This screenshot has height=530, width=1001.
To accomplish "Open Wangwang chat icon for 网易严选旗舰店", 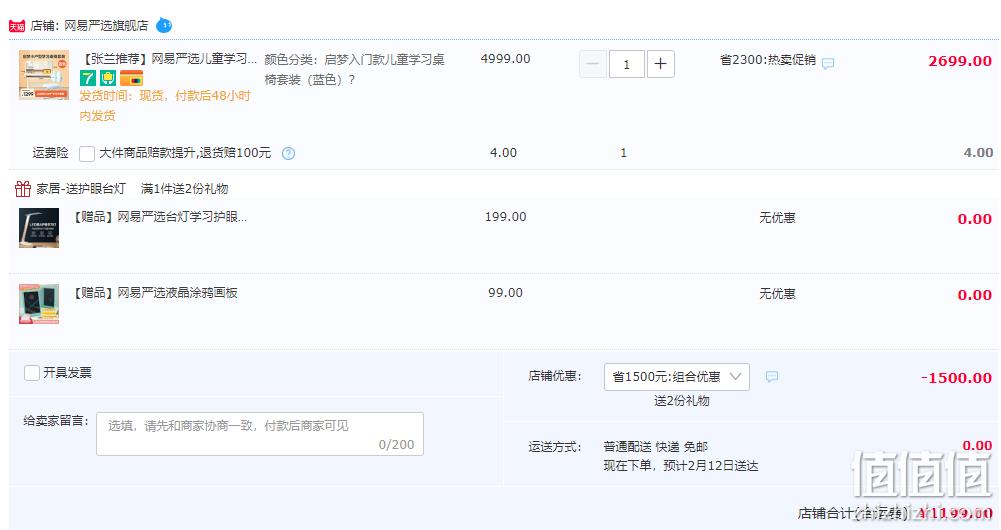I will pos(164,26).
